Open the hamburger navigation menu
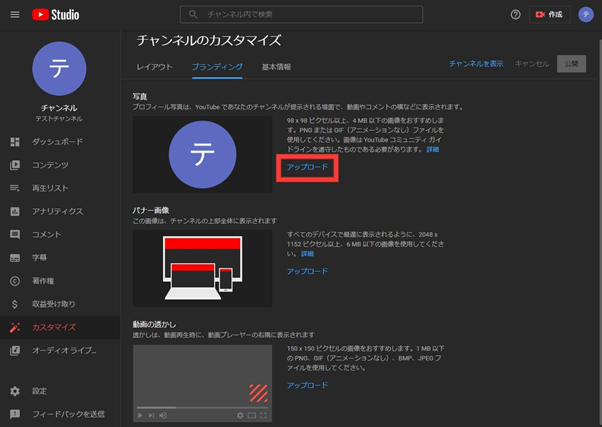602x427 pixels. [15, 15]
